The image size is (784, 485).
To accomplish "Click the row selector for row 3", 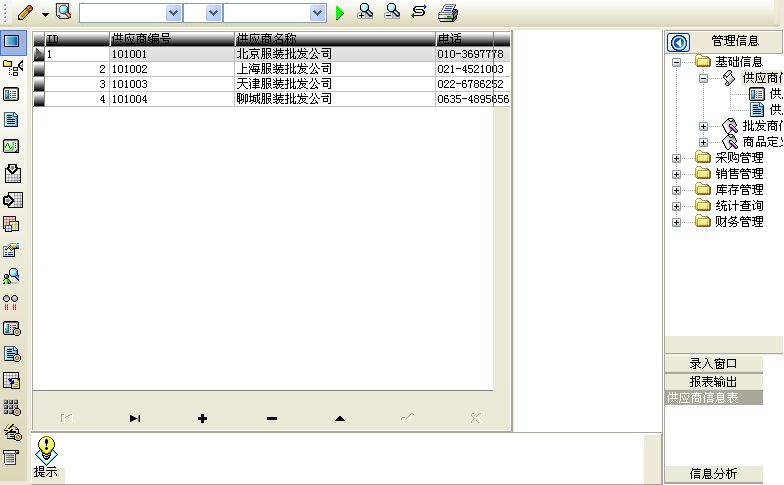I will pos(39,84).
